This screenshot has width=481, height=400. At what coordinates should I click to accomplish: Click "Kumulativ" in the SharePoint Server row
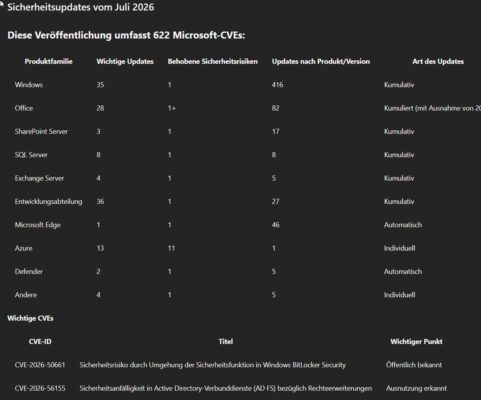(399, 131)
